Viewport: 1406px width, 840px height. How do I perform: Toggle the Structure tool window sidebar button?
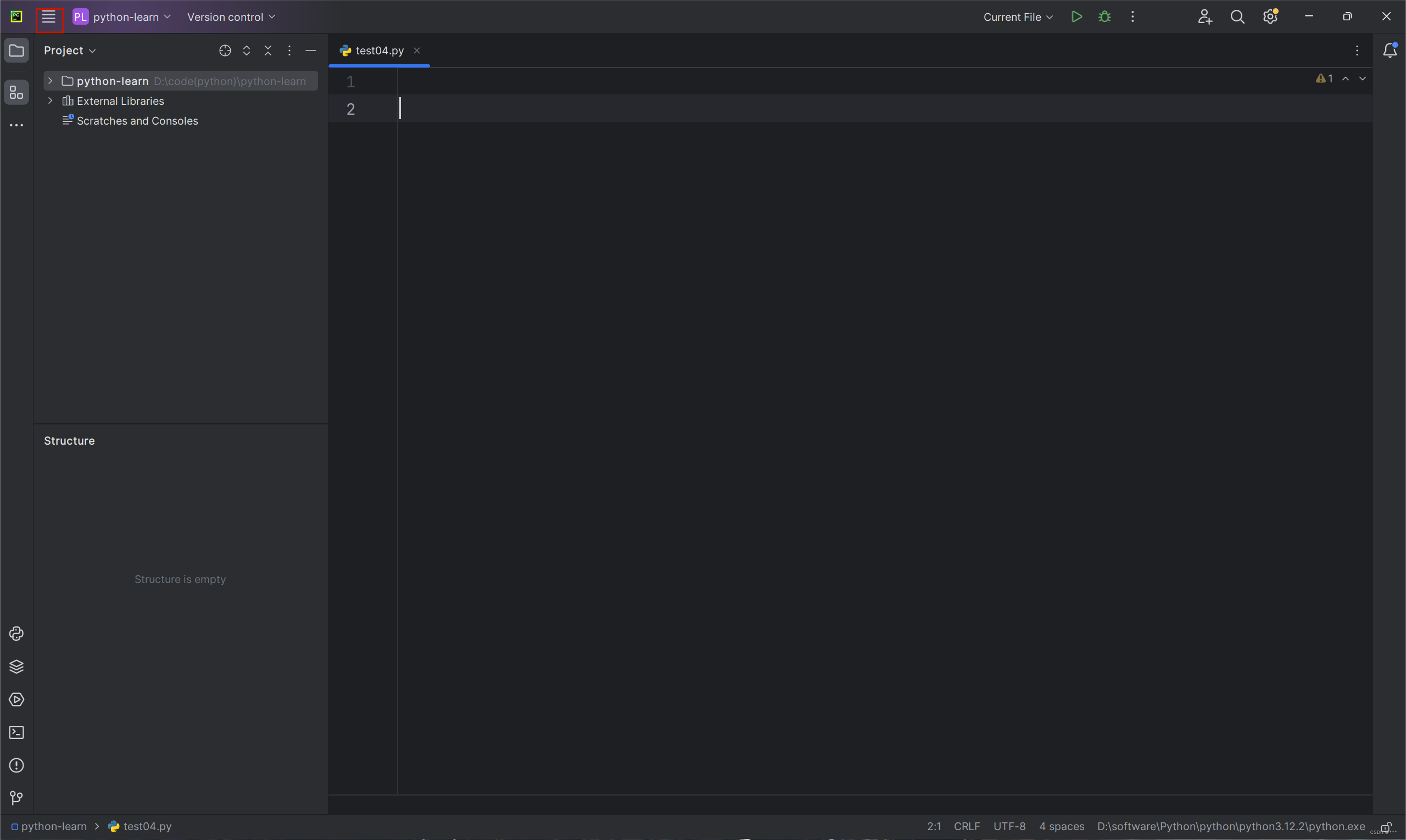point(16,92)
